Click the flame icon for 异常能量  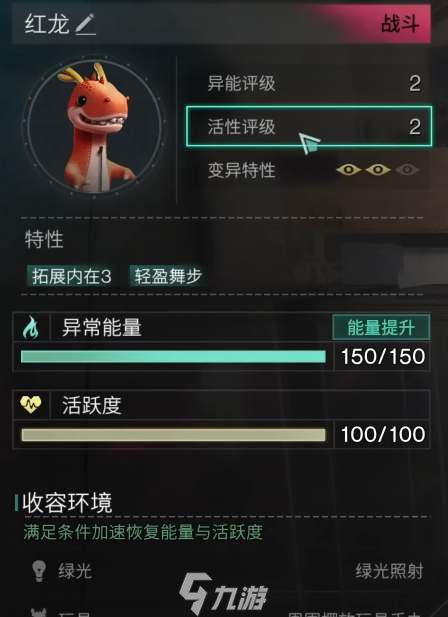point(31,327)
